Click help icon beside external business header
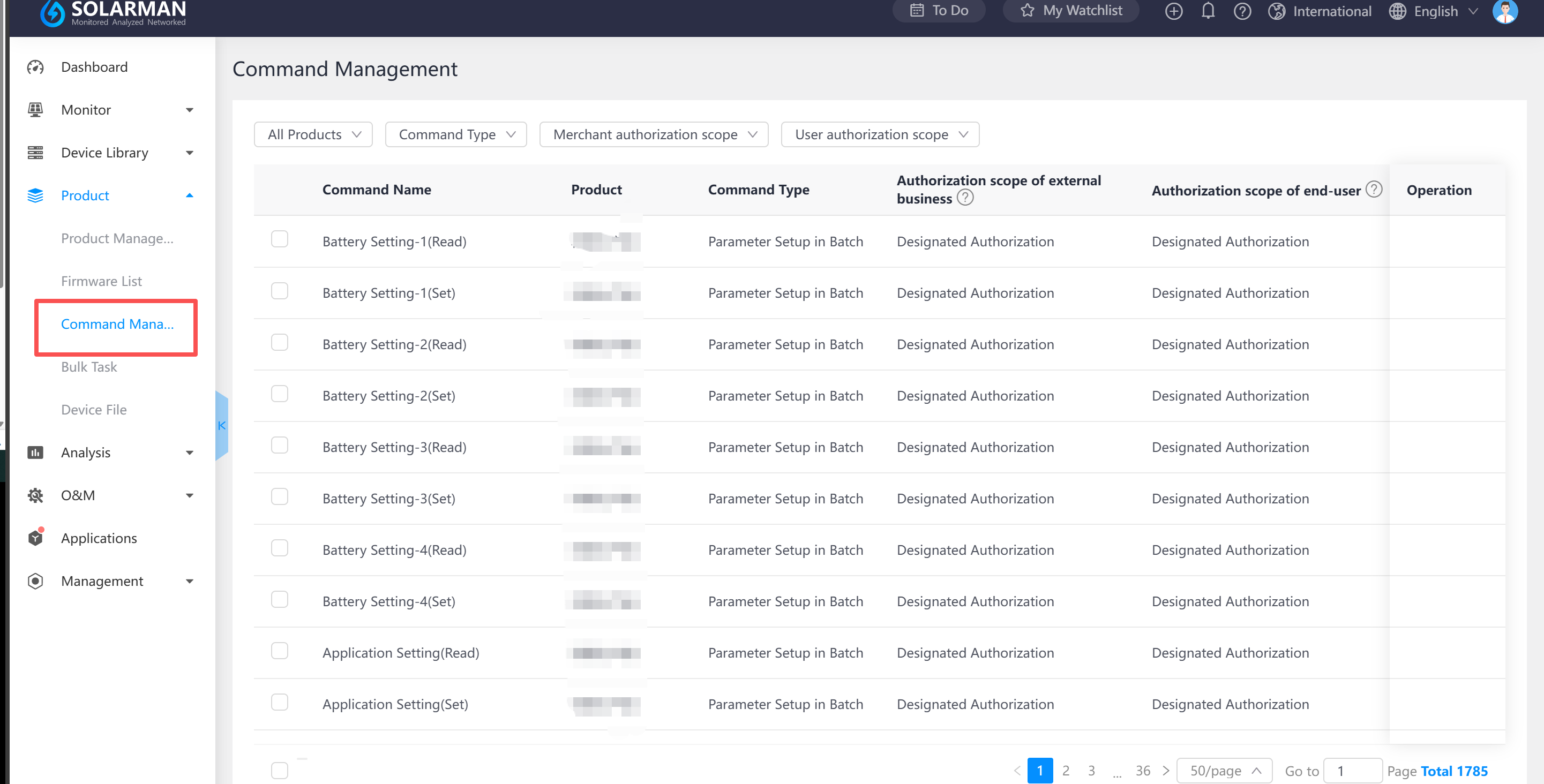Image resolution: width=1544 pixels, height=784 pixels. point(965,198)
